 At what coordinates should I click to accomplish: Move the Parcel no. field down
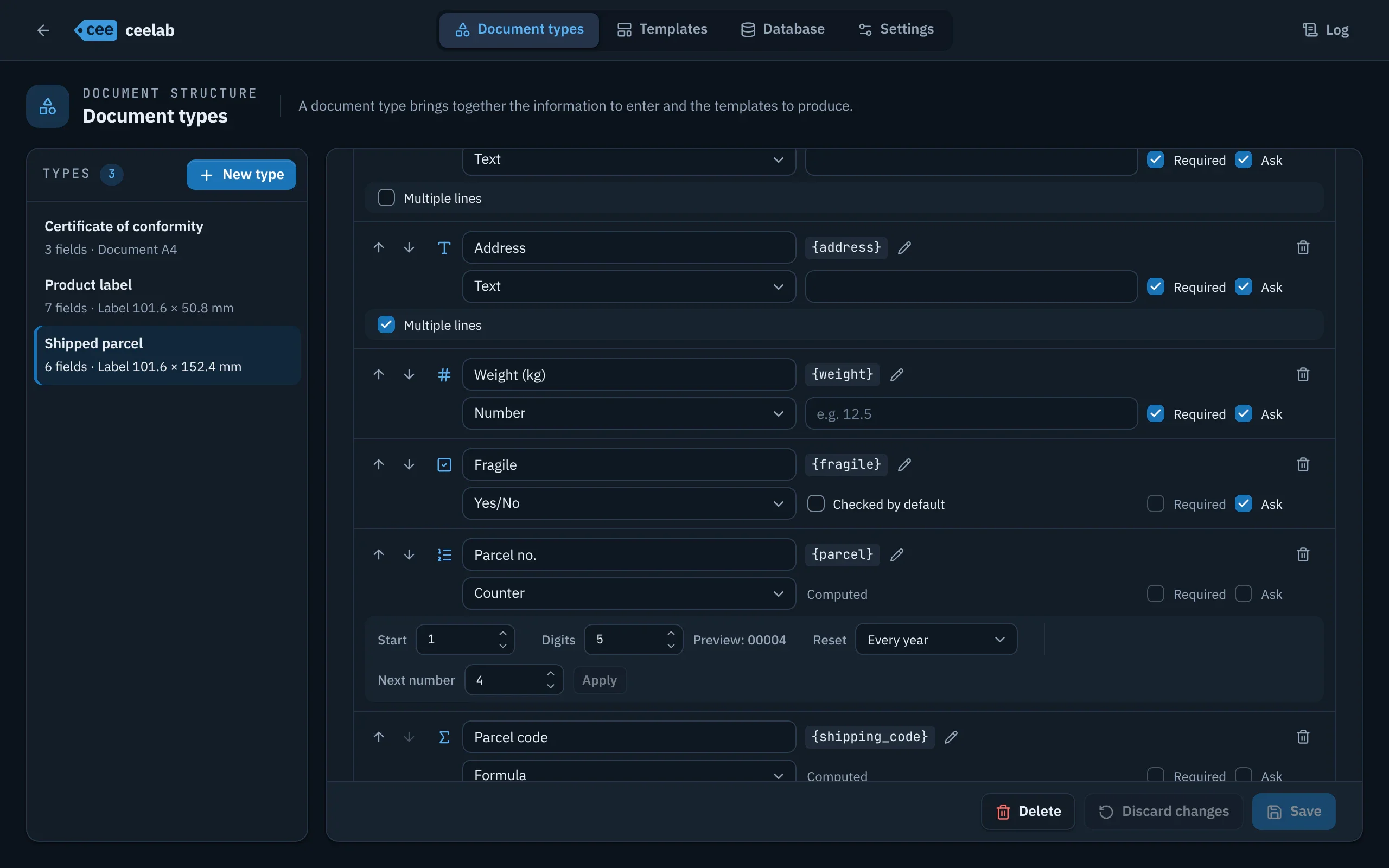pos(409,554)
